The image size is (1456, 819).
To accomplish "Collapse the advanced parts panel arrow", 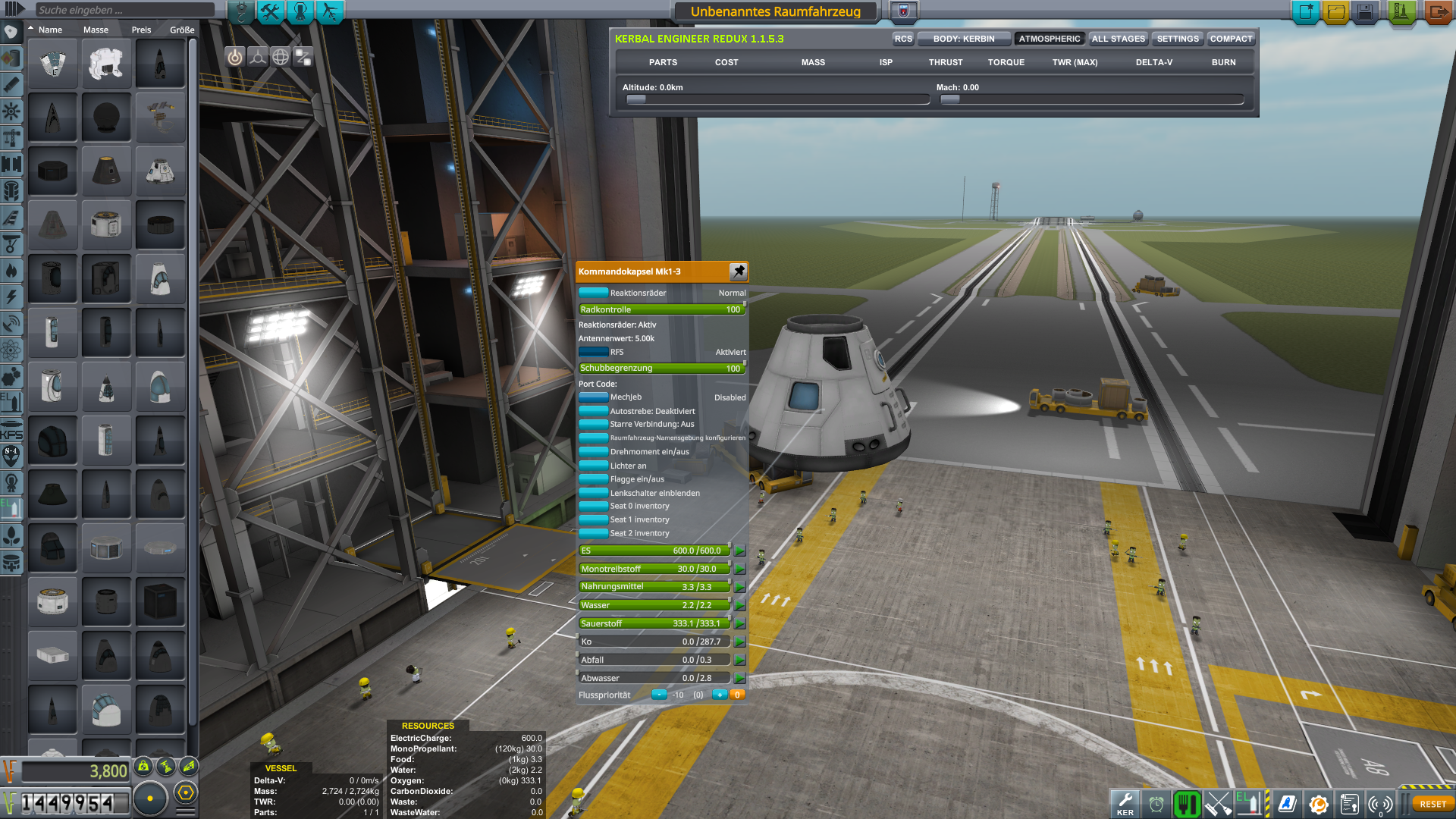I will (x=14, y=11).
